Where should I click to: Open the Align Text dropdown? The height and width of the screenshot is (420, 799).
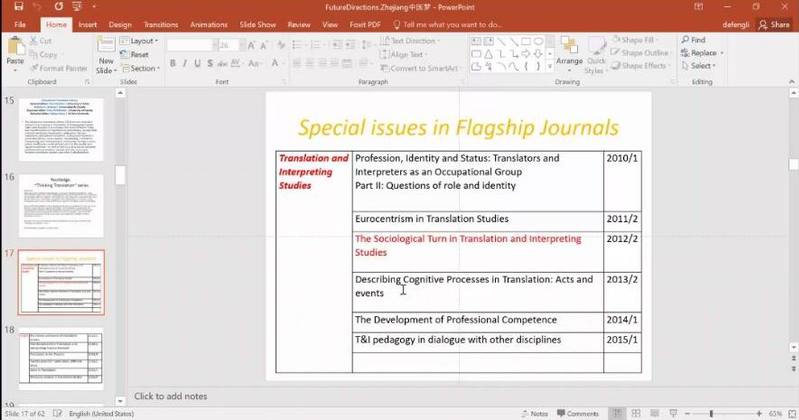404,54
